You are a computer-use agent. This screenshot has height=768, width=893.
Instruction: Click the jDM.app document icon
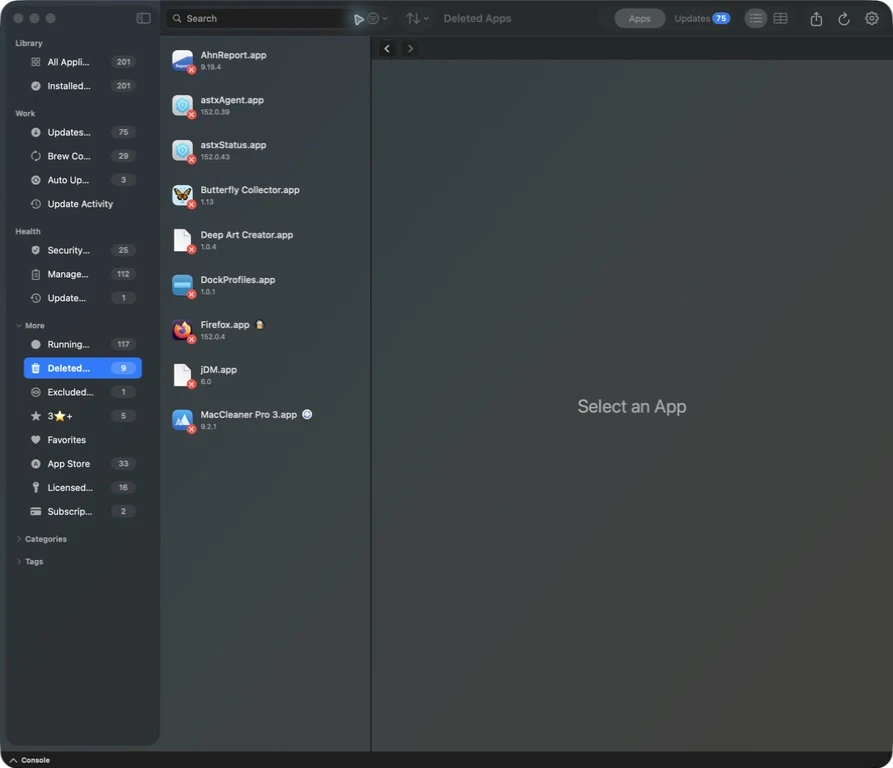coord(182,375)
